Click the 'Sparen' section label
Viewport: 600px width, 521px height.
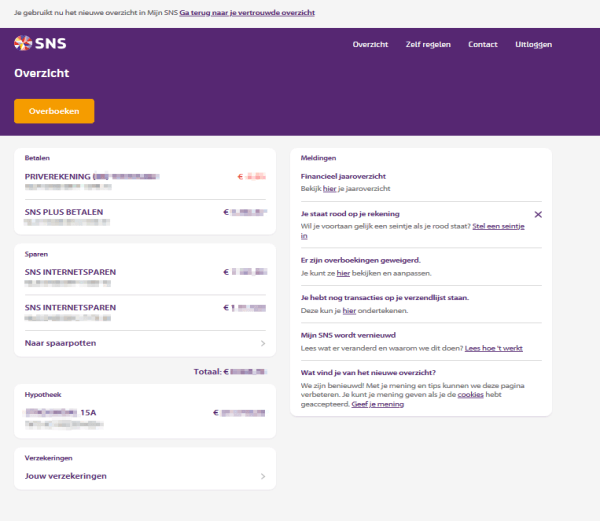(x=36, y=254)
